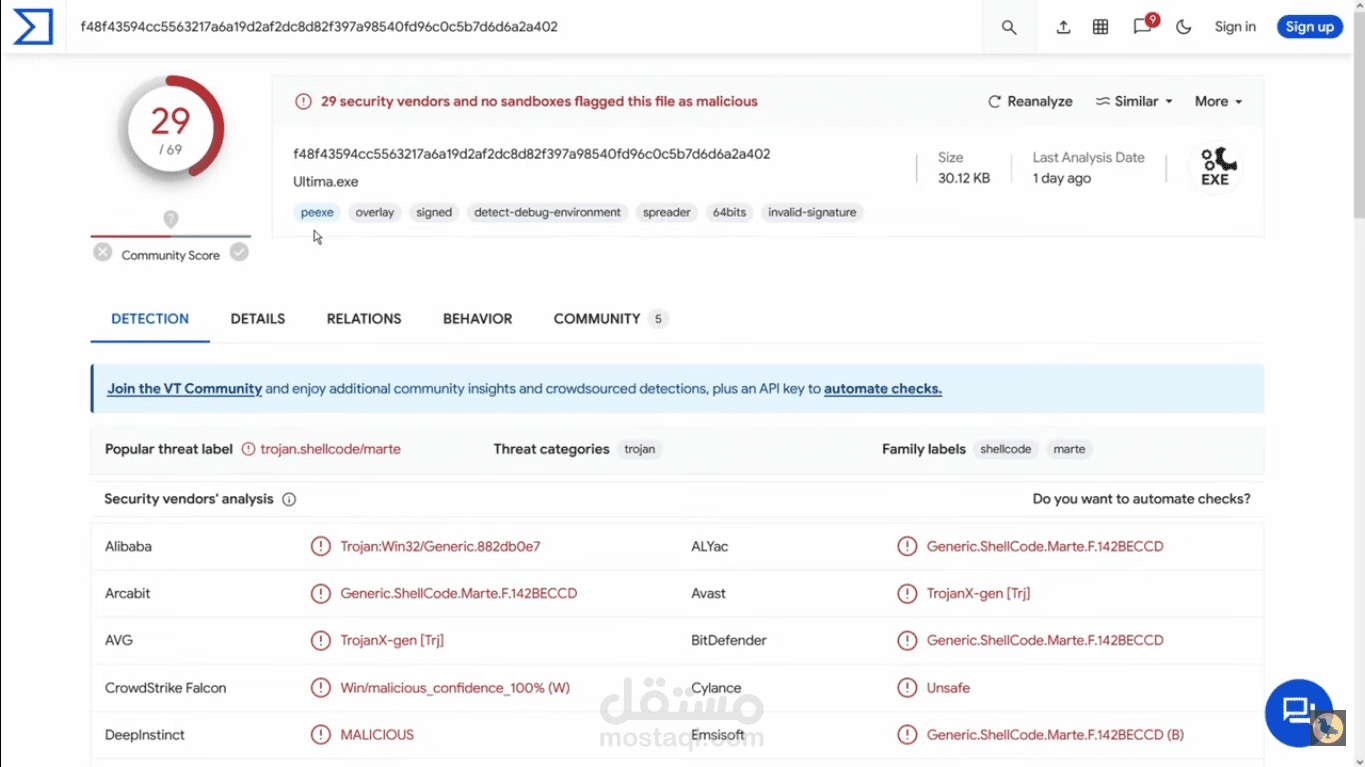
Task: Click the ALYac detection alert icon
Action: click(x=907, y=546)
